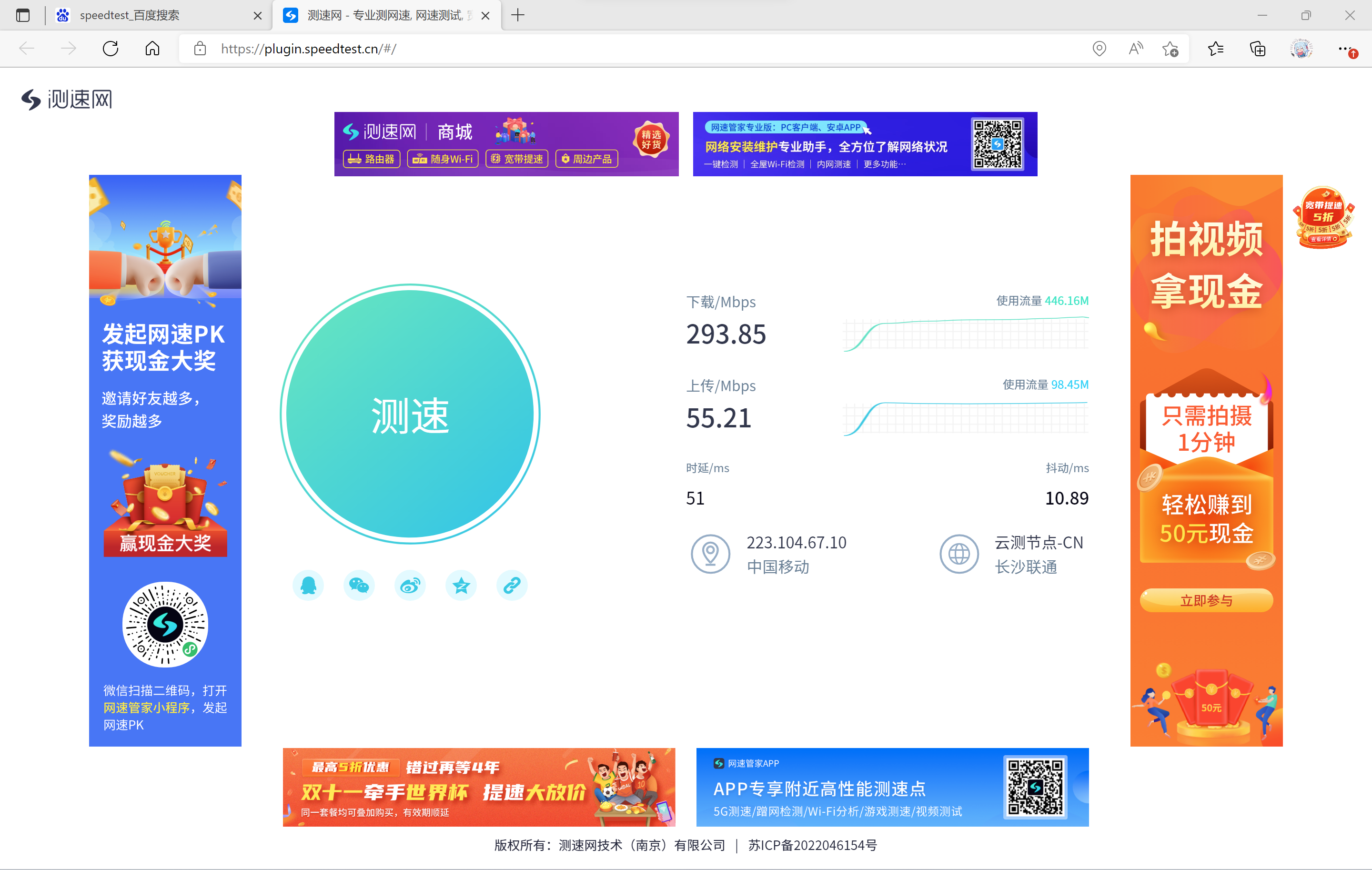This screenshot has width=1372, height=870.
Task: Open 周边产品 in the shop banner
Action: pyautogui.click(x=587, y=159)
